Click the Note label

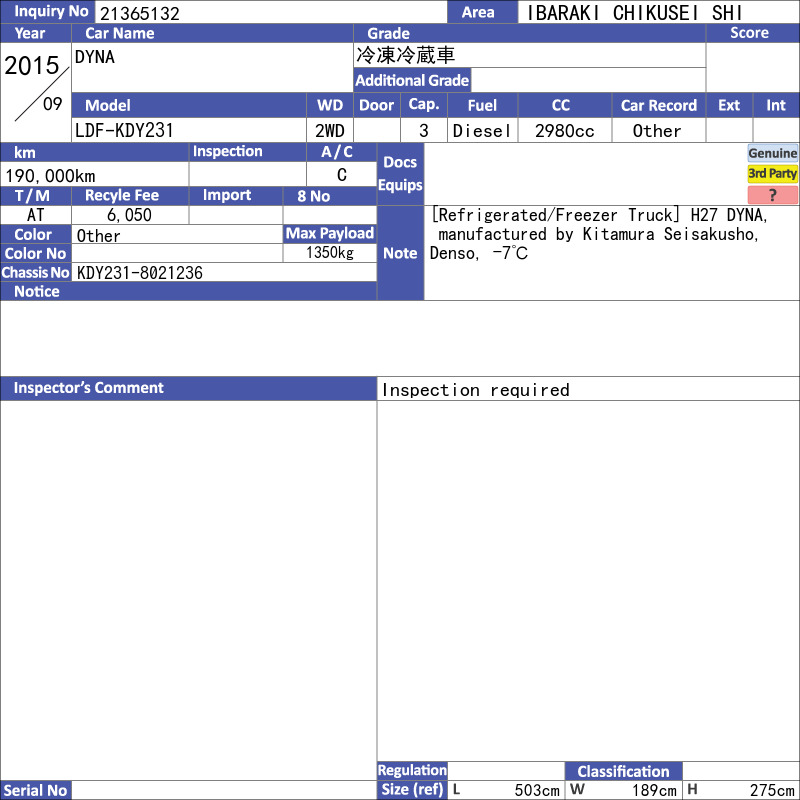coord(400,253)
